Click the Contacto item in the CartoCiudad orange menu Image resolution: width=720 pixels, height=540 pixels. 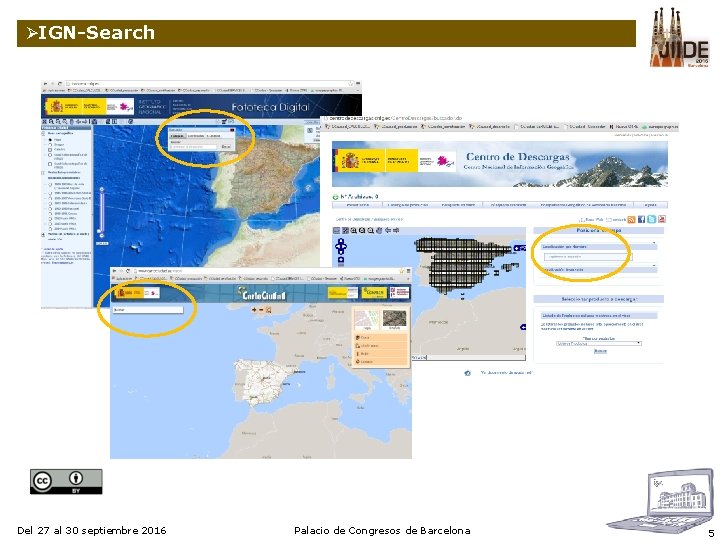click(x=380, y=362)
